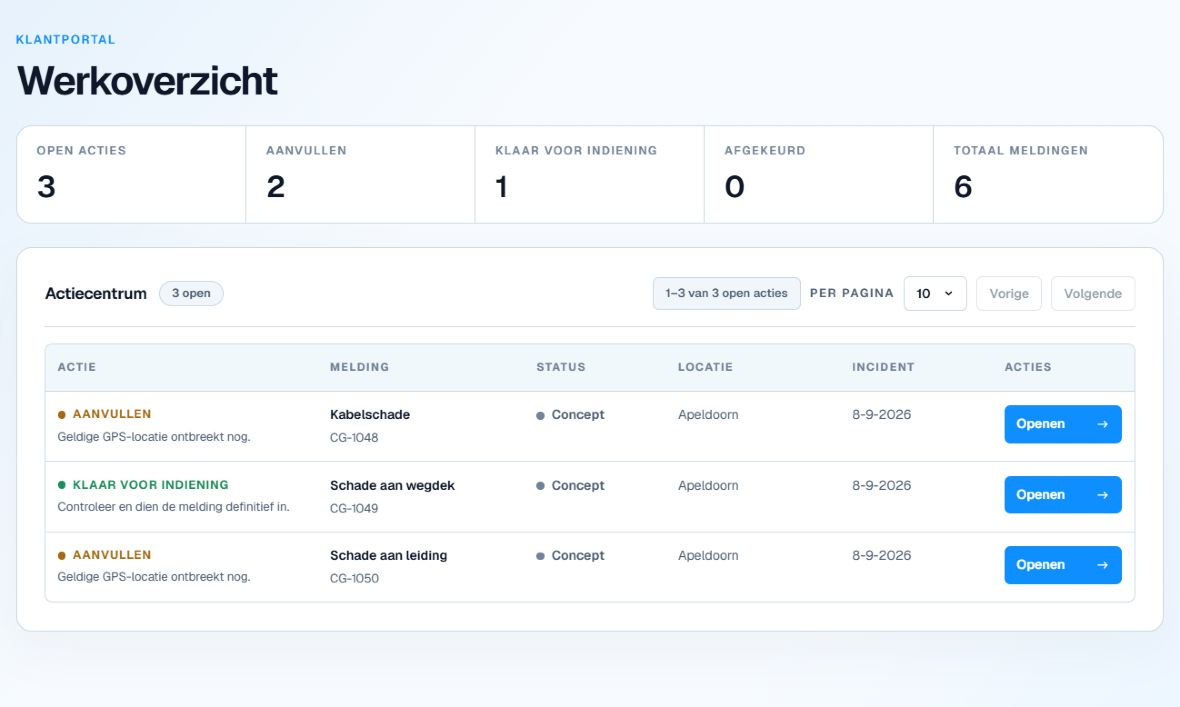The width and height of the screenshot is (1180, 707).
Task: Click the report number CG-1050
Action: [354, 578]
